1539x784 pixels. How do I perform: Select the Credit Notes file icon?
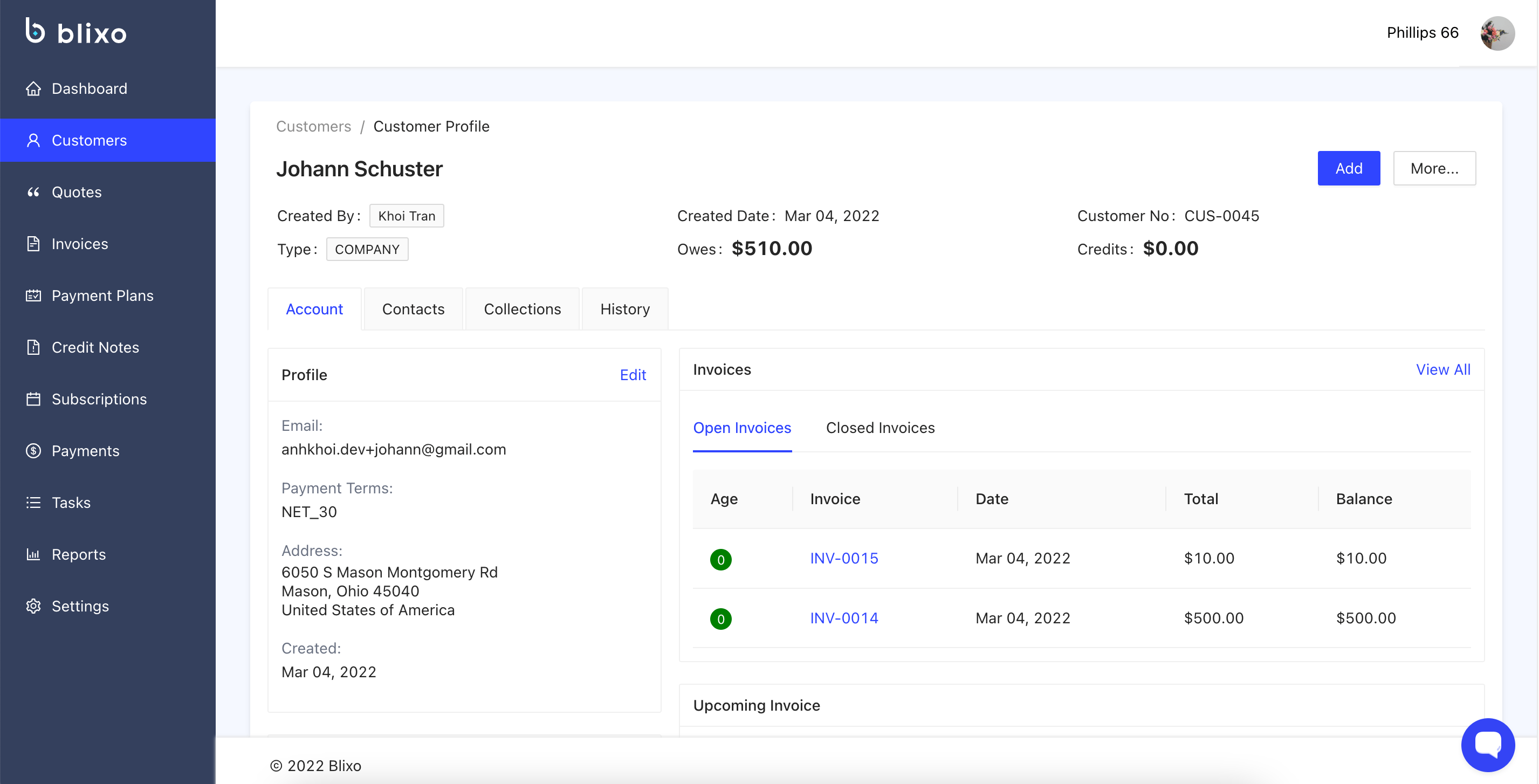pyautogui.click(x=33, y=347)
